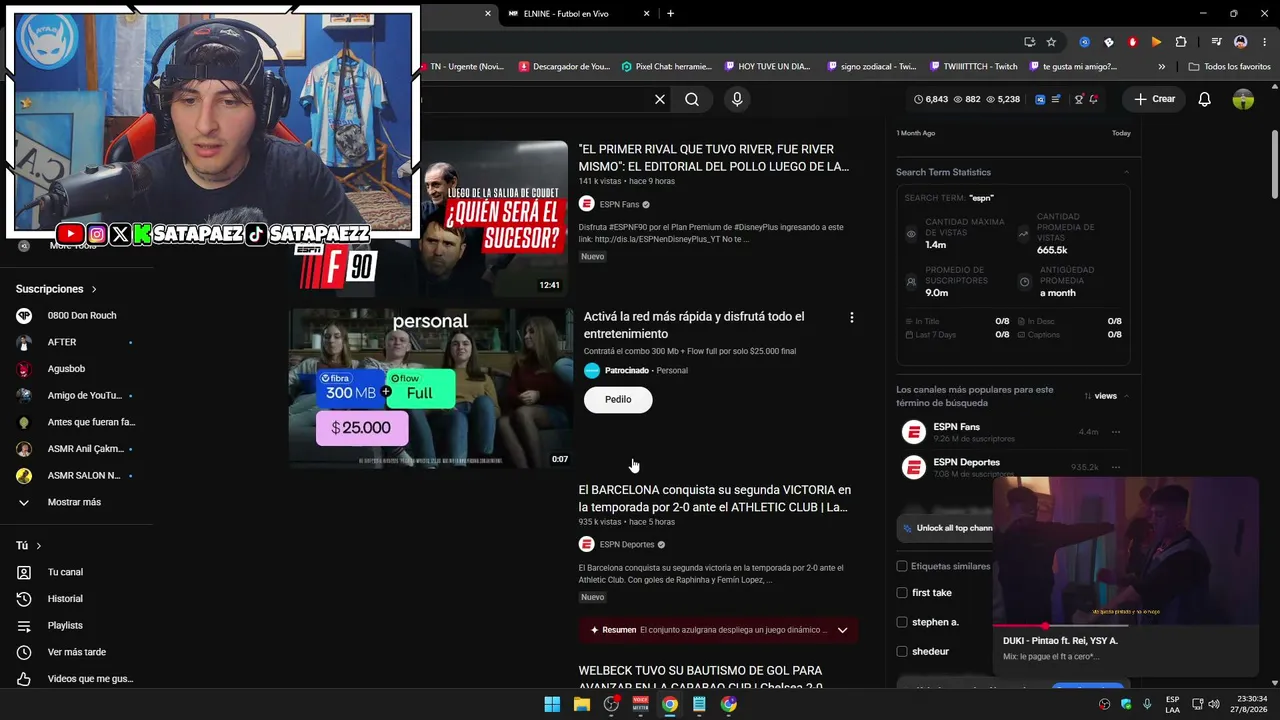Open the Windows Security tray icon
The image size is (1280, 720).
click(1126, 704)
